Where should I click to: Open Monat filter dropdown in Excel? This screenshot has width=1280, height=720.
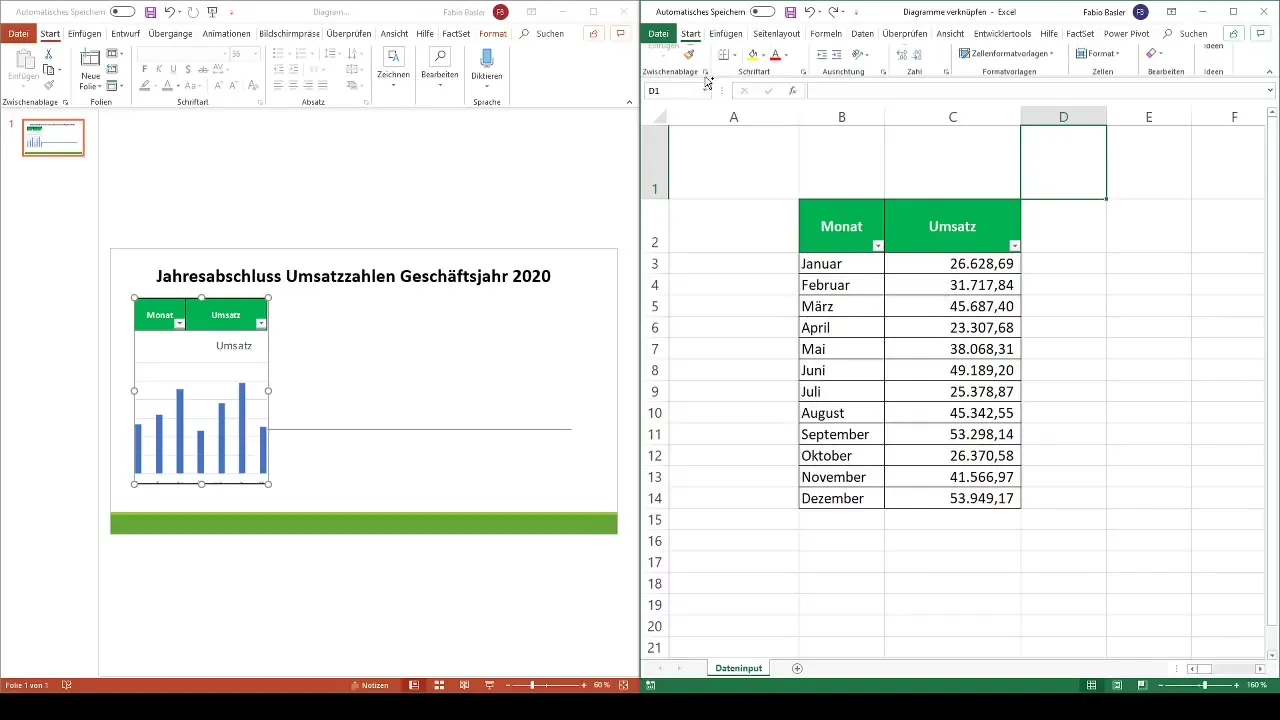point(878,246)
